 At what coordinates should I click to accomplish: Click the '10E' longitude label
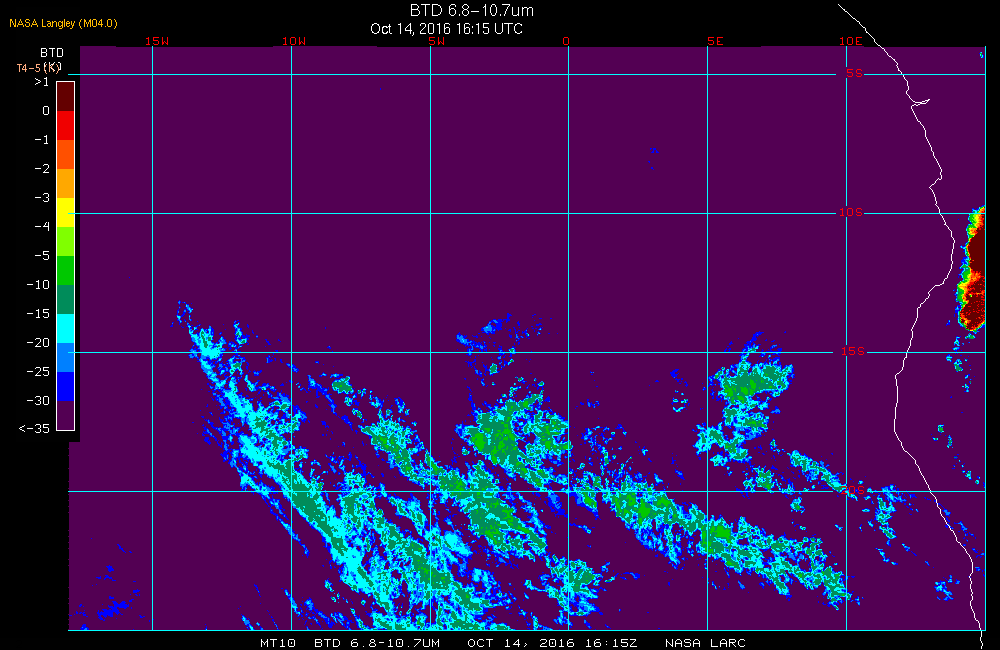pyautogui.click(x=850, y=41)
